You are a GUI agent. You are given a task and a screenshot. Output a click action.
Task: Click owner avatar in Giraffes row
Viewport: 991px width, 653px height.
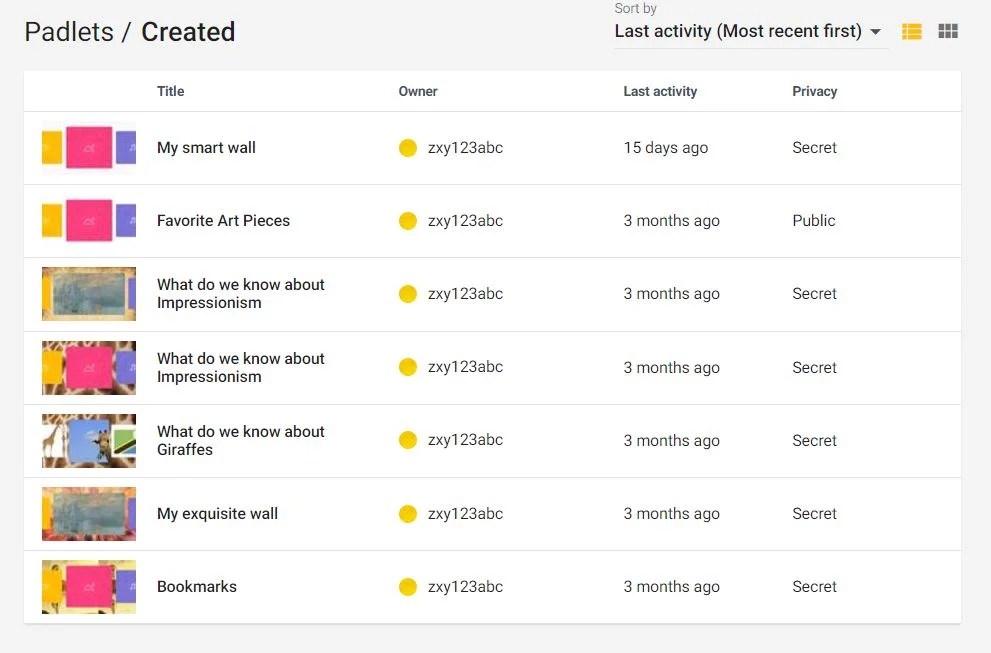click(x=408, y=440)
